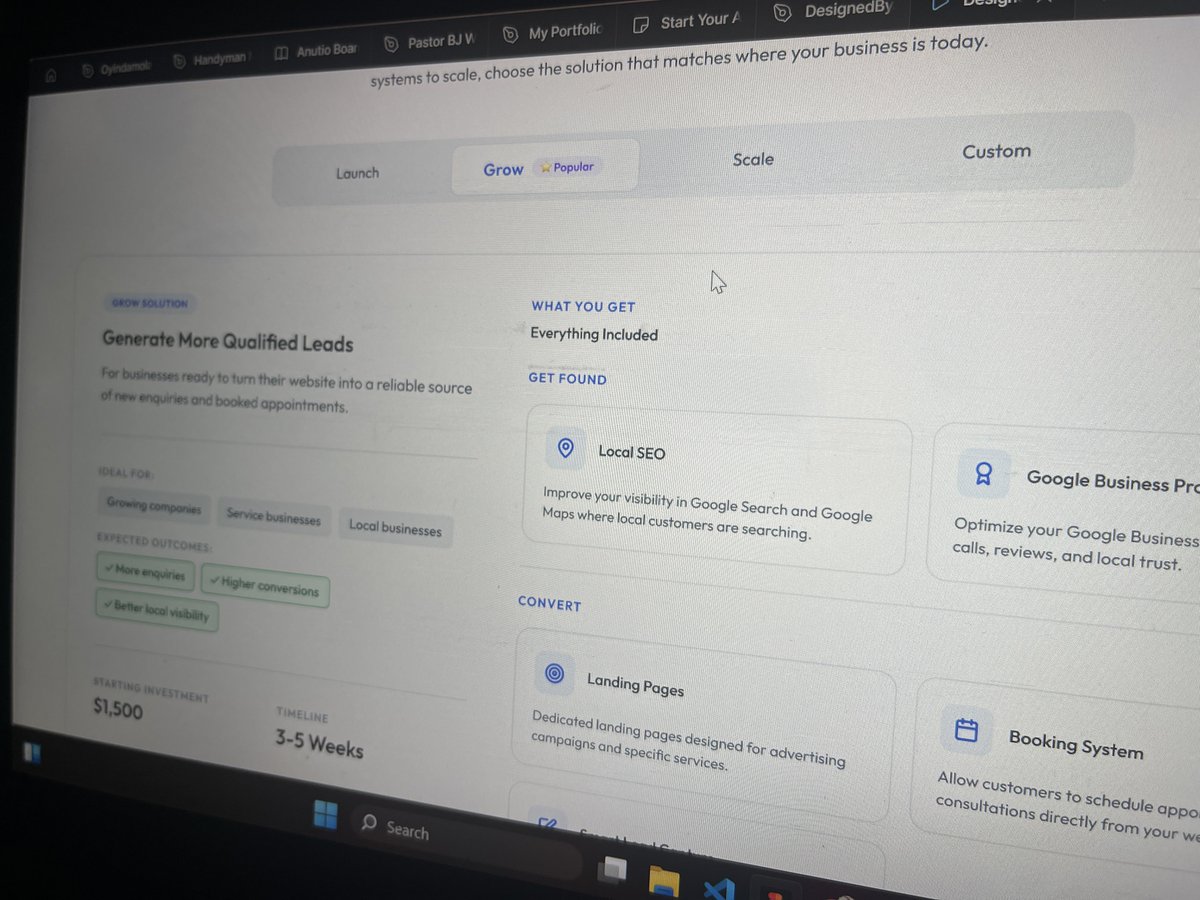The height and width of the screenshot is (900, 1200).
Task: Click the Higher conversions outcome chip
Action: (x=265, y=585)
